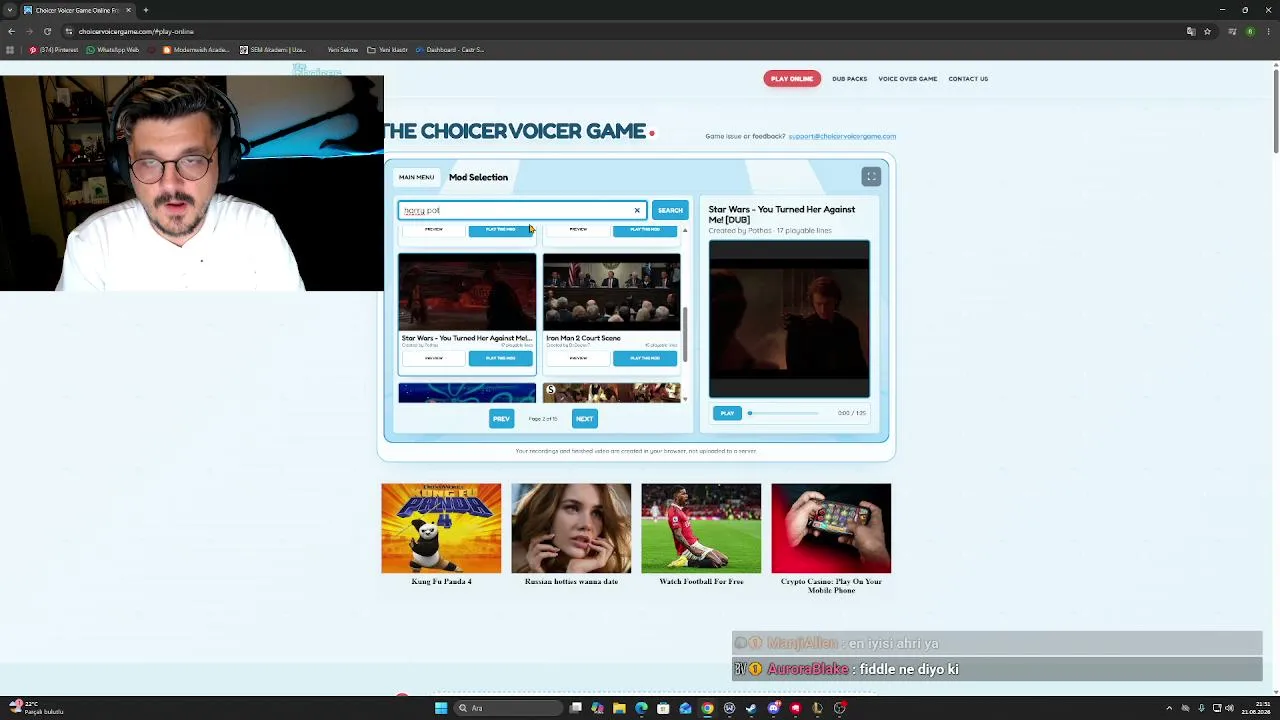Open the PLAY ONLINE nav item

(x=792, y=79)
